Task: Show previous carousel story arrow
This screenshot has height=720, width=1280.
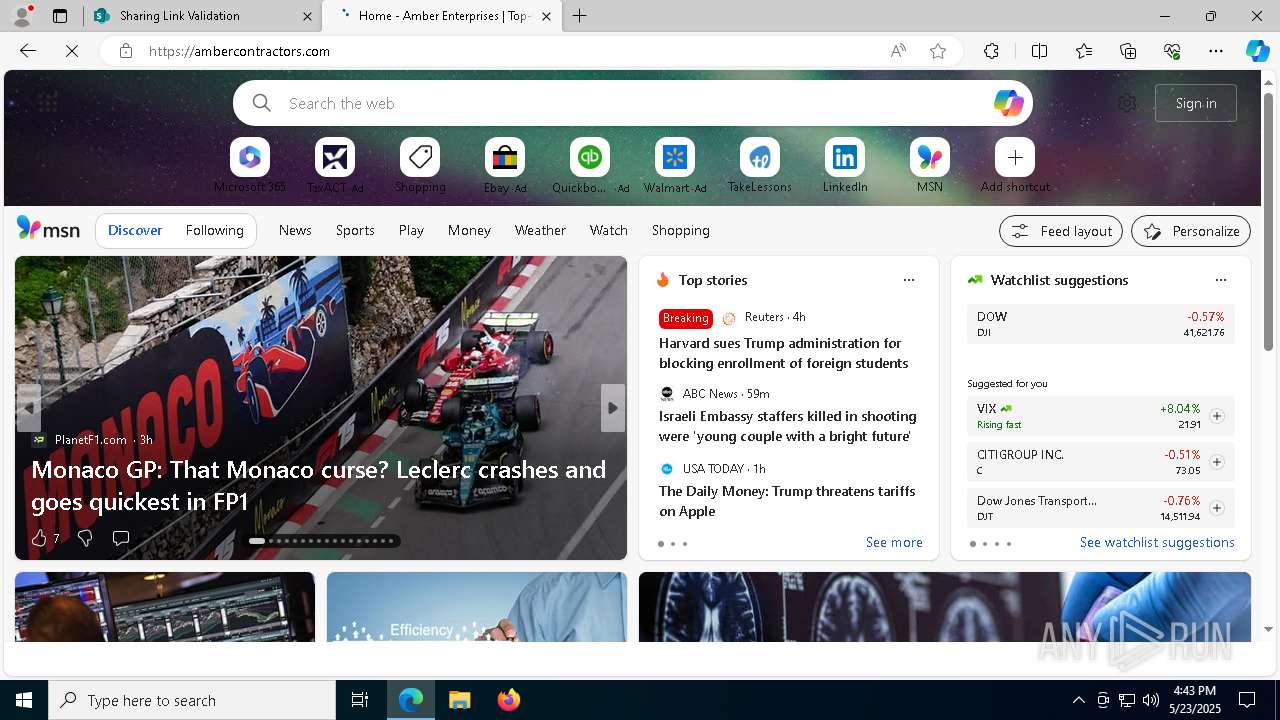Action: pos(29,408)
